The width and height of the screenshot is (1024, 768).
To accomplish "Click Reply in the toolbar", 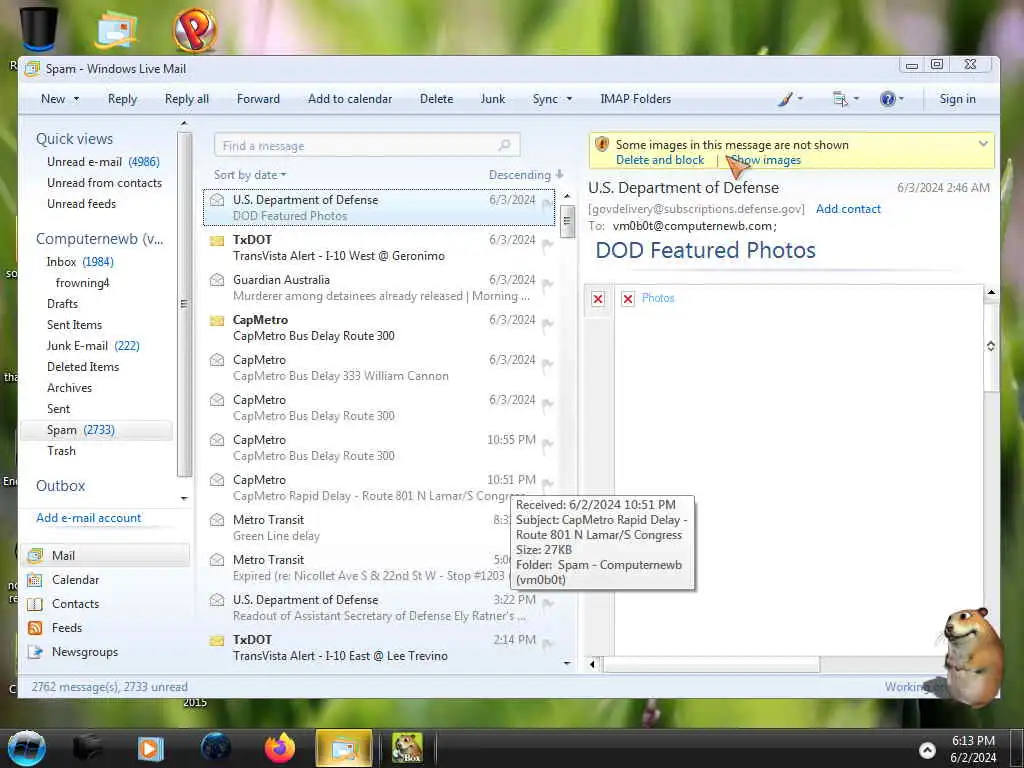I will tap(122, 99).
